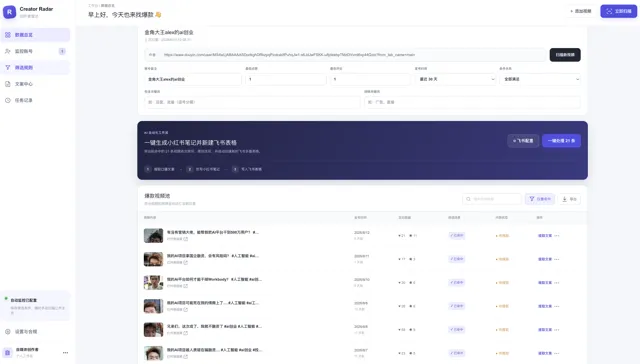This screenshot has width=640, height=364.
Task: Click the Creator Radar logo icon
Action: click(9, 12)
